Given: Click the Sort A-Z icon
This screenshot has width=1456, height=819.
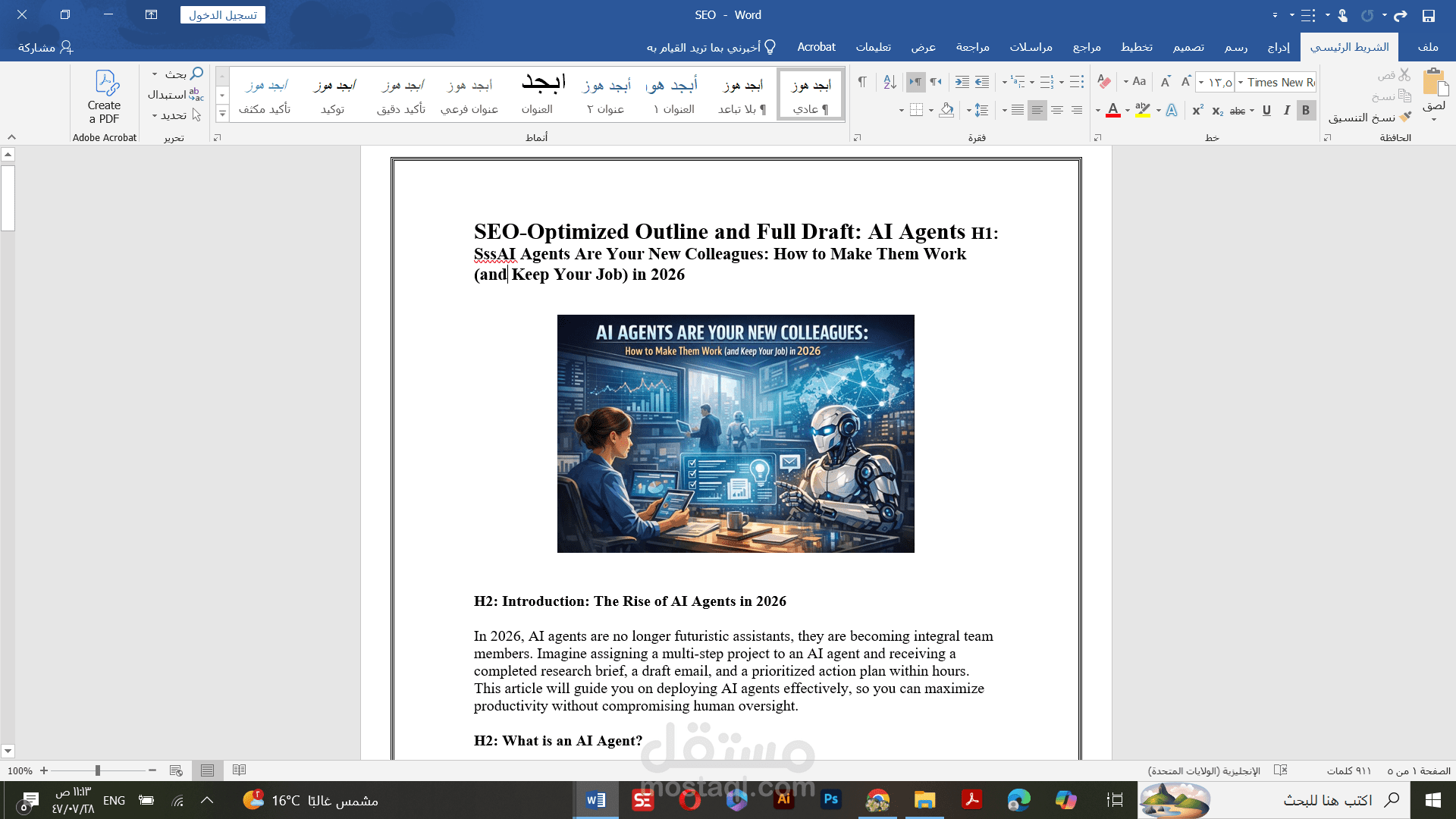Looking at the screenshot, I should pos(890,82).
